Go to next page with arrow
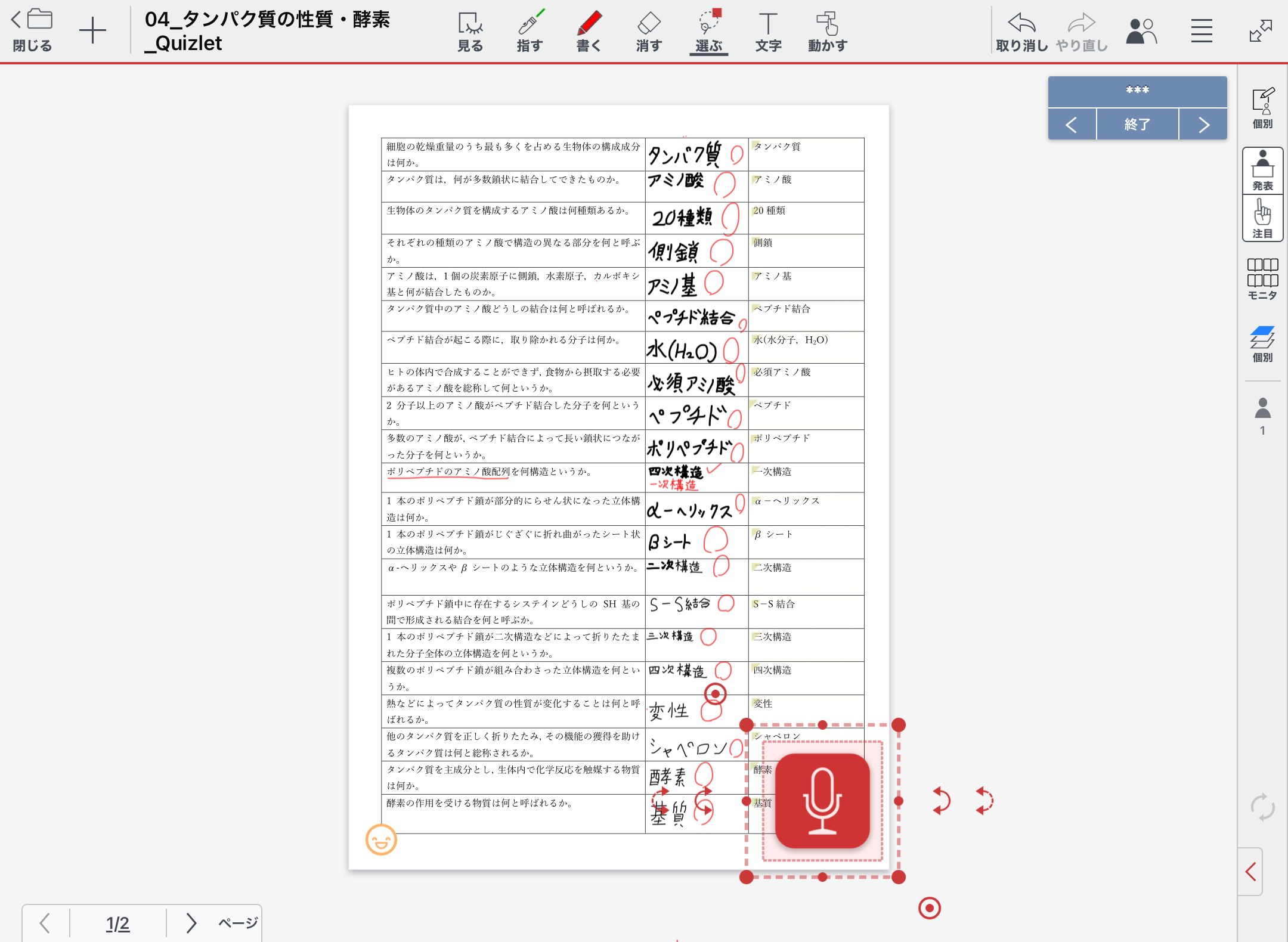 click(191, 923)
